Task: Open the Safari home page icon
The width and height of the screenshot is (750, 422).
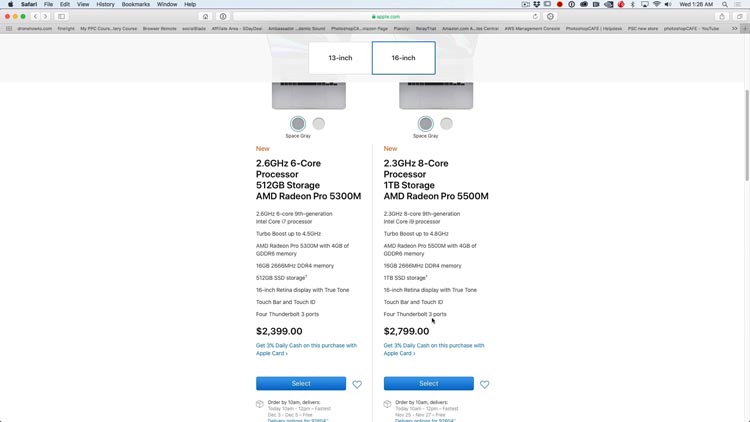Action: tap(205, 16)
